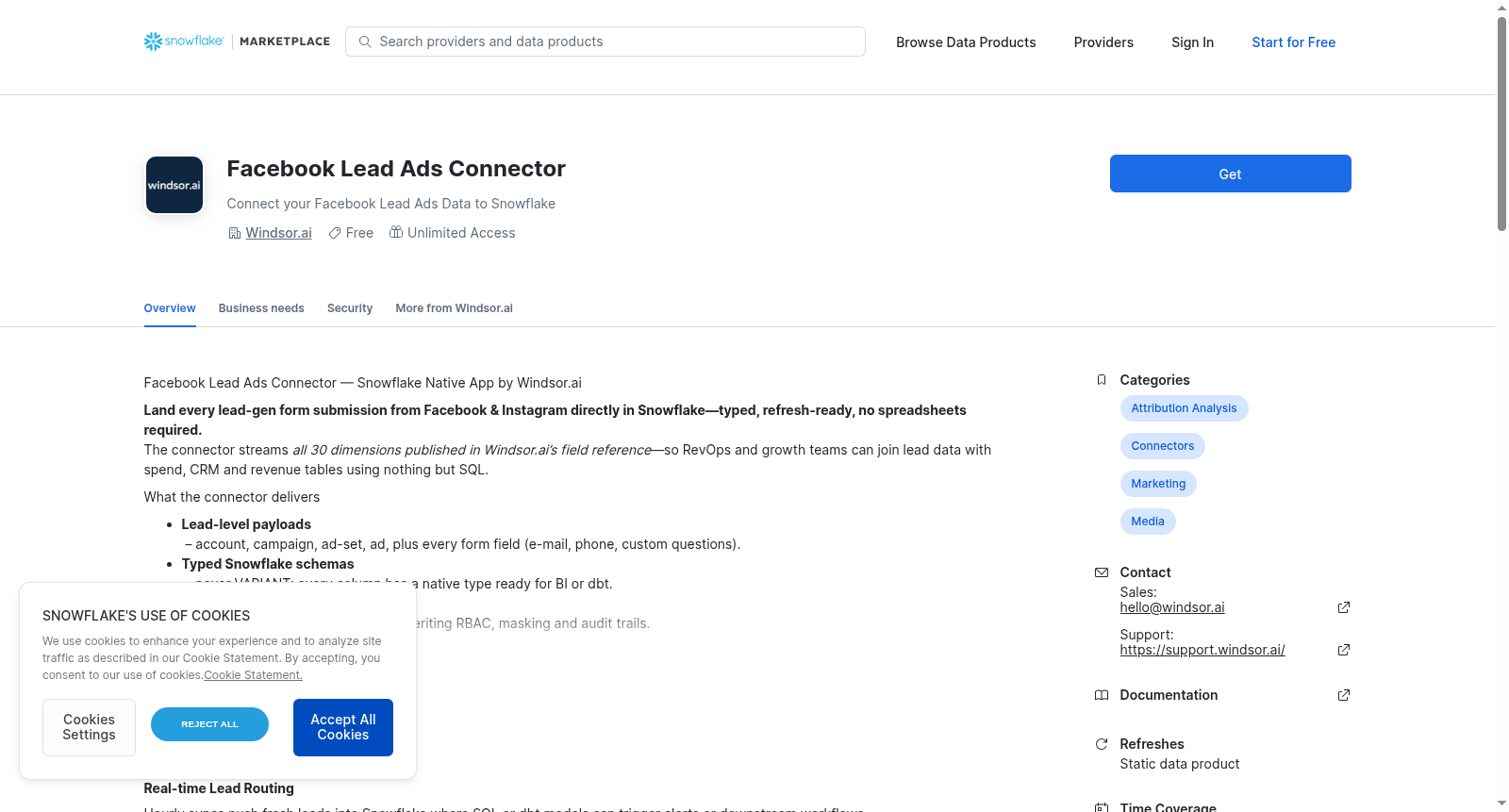This screenshot has height=812, width=1509.
Task: Switch to the Business needs tab
Action: click(261, 308)
